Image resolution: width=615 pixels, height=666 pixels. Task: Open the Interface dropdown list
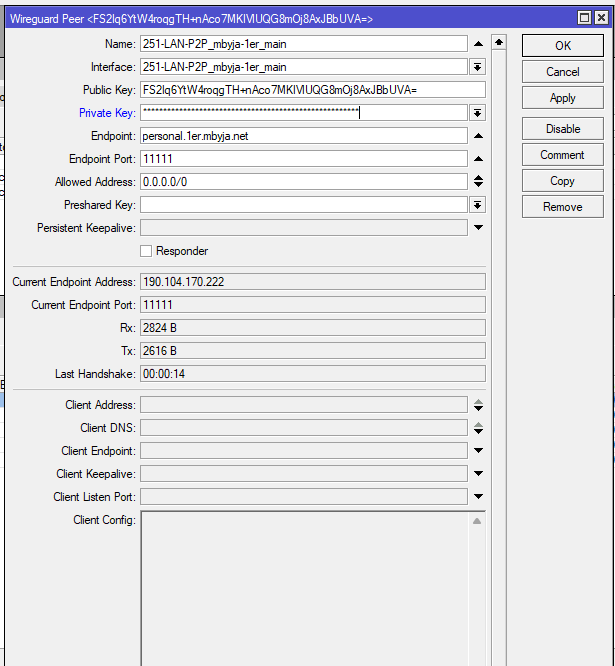(478, 67)
